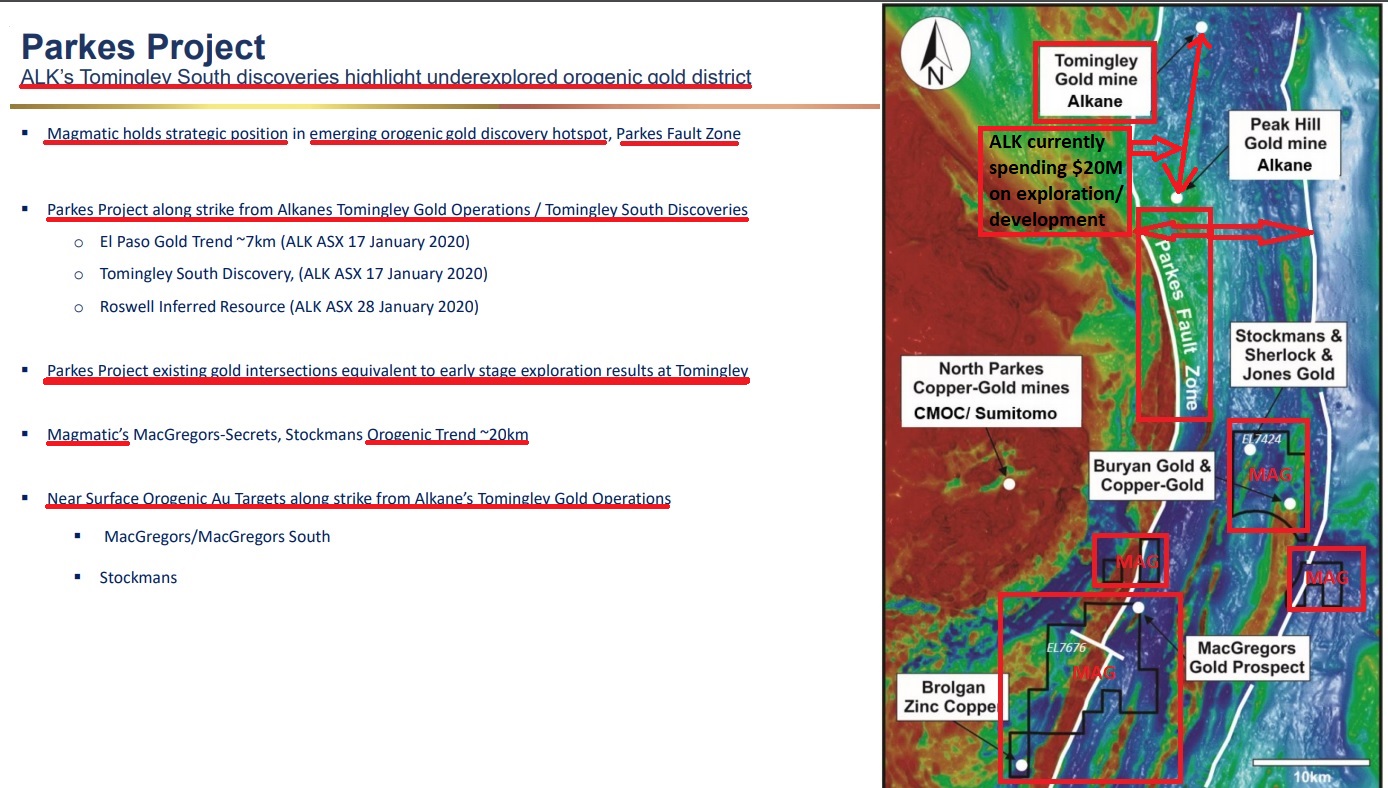Viewport: 1388px width, 788px height.
Task: Click the 'MacGregors/MacGregors South' sub-bullet
Action: tap(217, 537)
